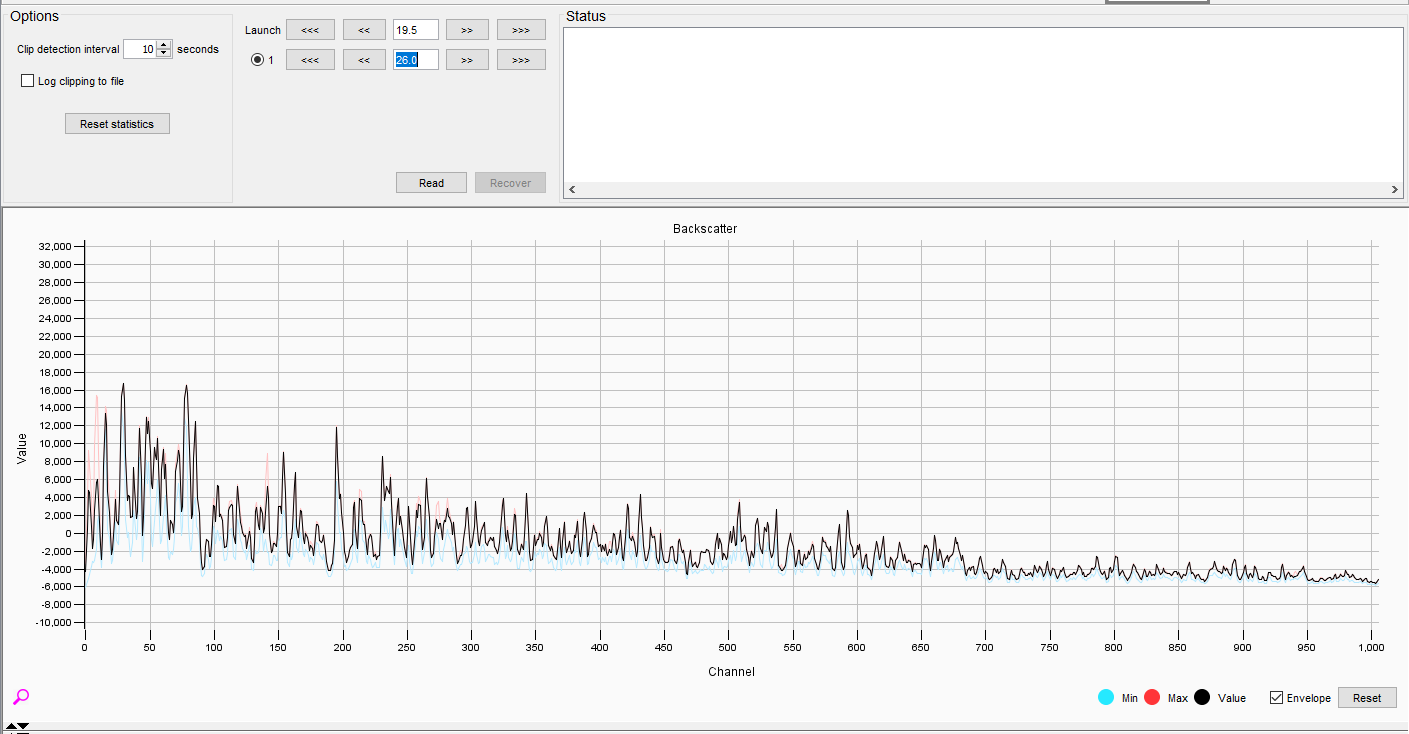Click Launch row small increment >> button
Viewport: 1409px width, 734px height.
pos(467,30)
